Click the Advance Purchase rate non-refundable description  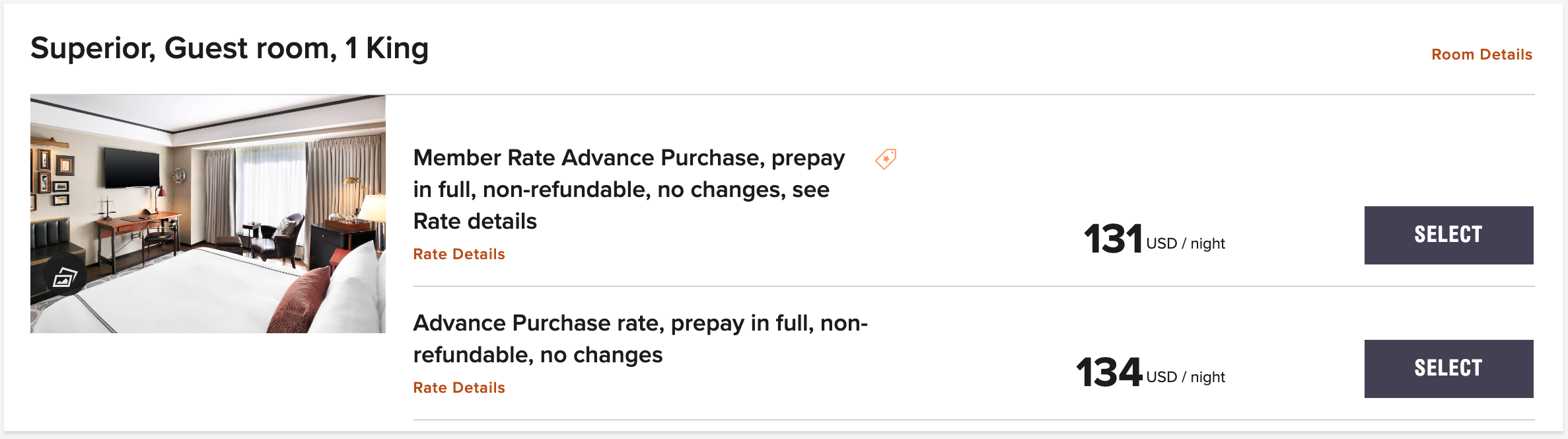[x=639, y=339]
